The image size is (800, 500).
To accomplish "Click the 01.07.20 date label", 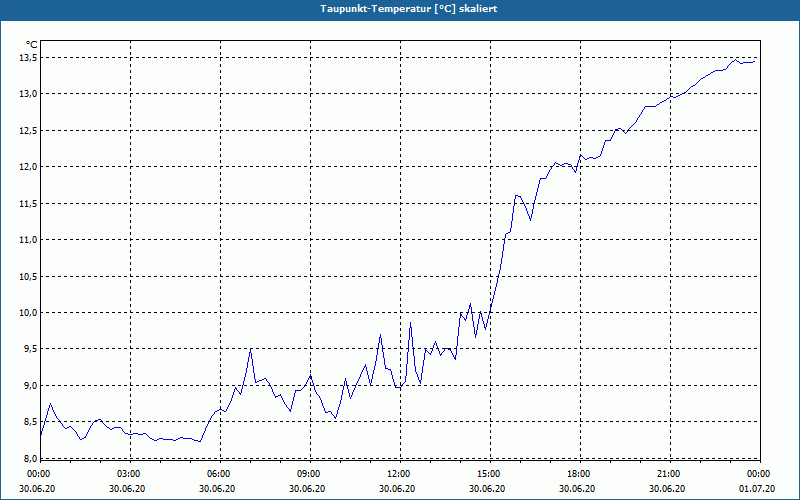I will tap(757, 489).
